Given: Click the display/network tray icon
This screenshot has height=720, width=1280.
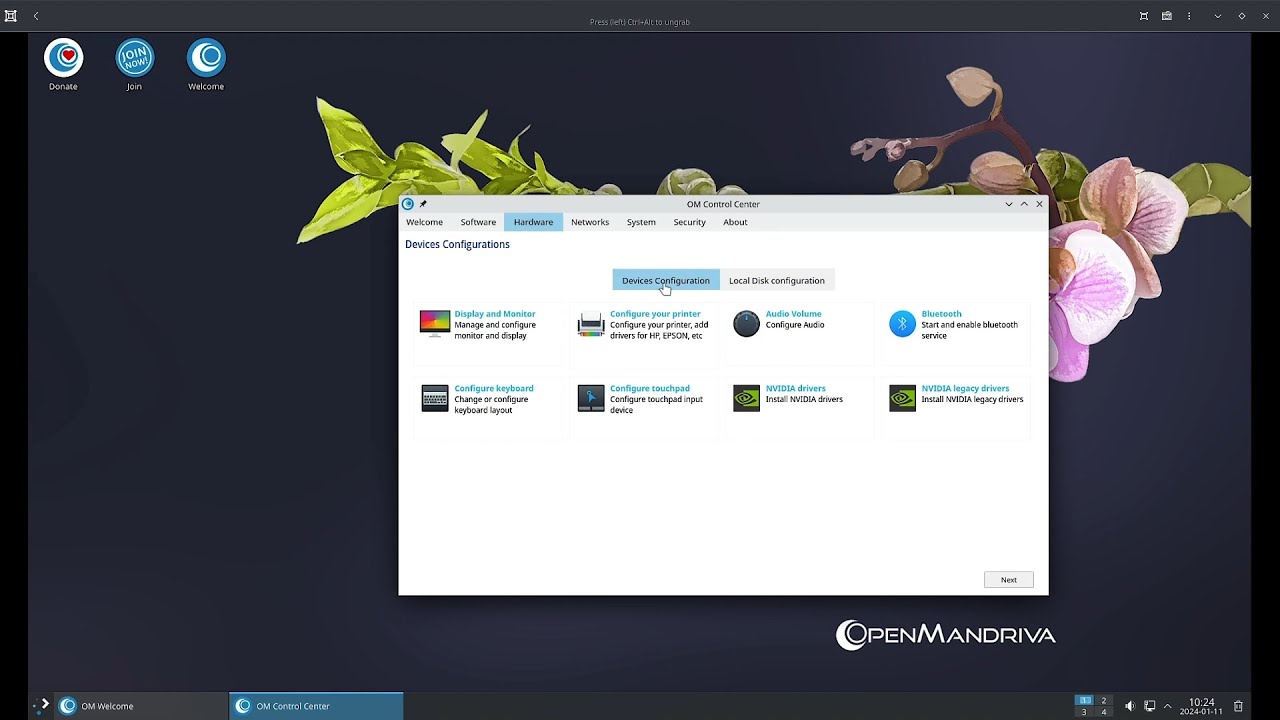Looking at the screenshot, I should [x=1149, y=706].
